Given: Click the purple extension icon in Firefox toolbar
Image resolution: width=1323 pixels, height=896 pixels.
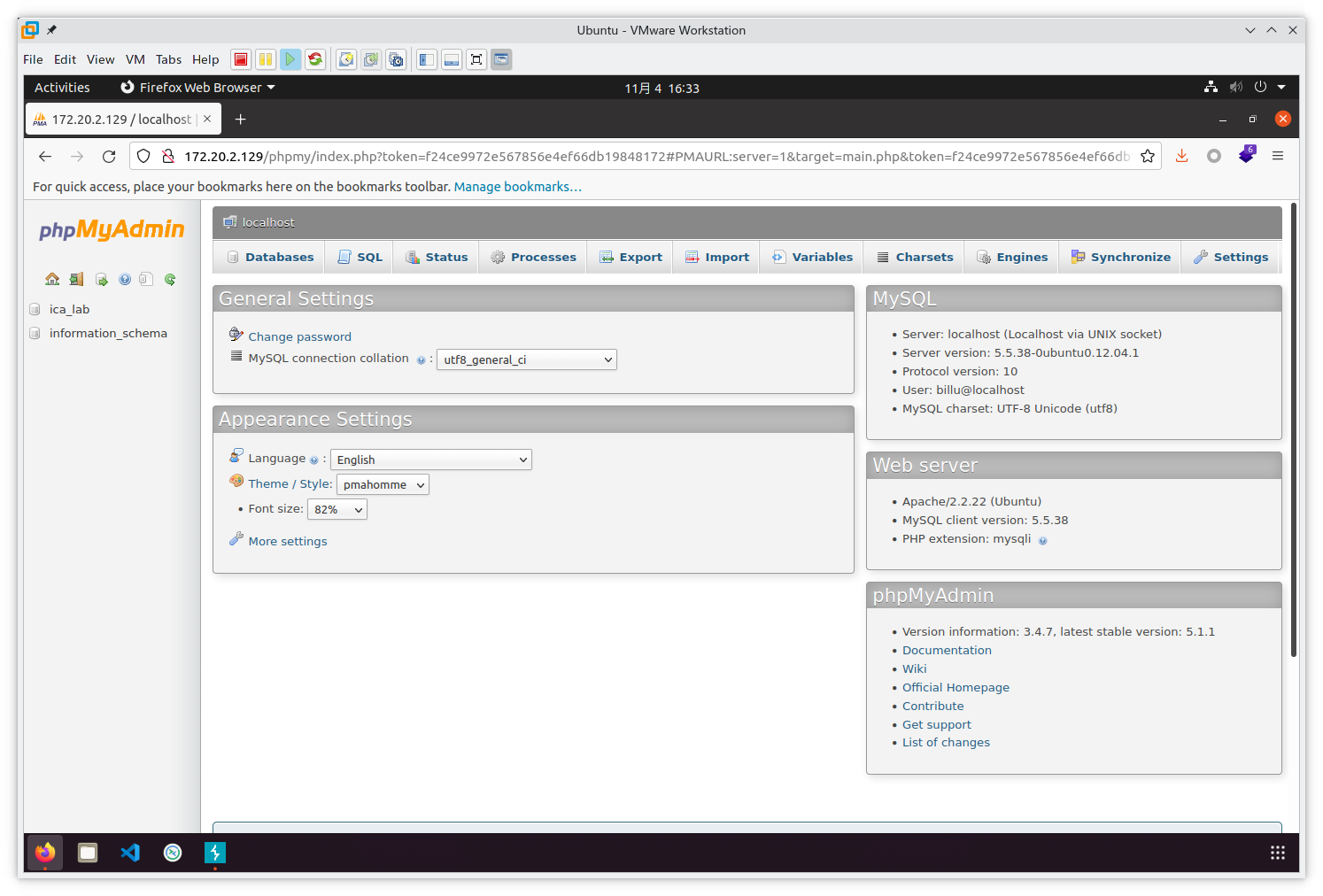Looking at the screenshot, I should click(1247, 155).
